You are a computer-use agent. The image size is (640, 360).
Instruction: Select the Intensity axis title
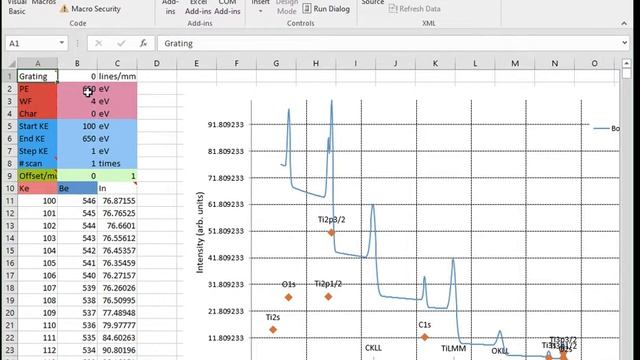200,232
